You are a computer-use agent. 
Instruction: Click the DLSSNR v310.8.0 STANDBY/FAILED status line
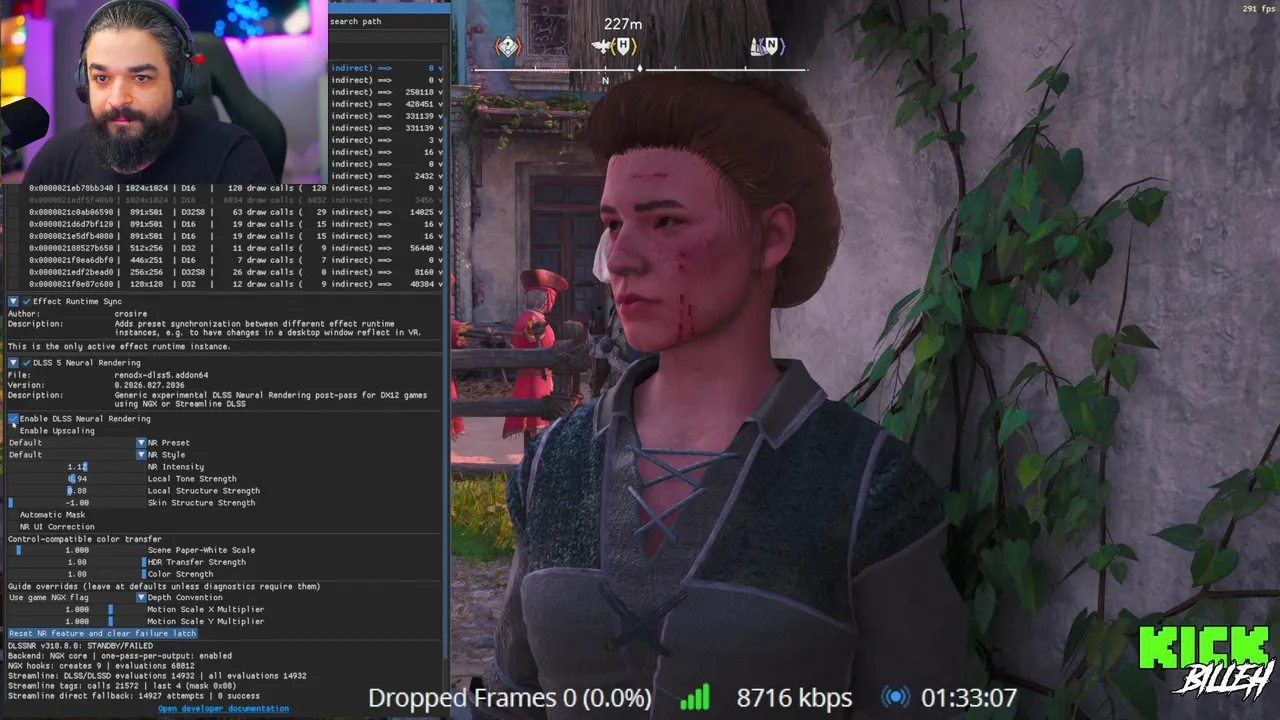click(81, 646)
